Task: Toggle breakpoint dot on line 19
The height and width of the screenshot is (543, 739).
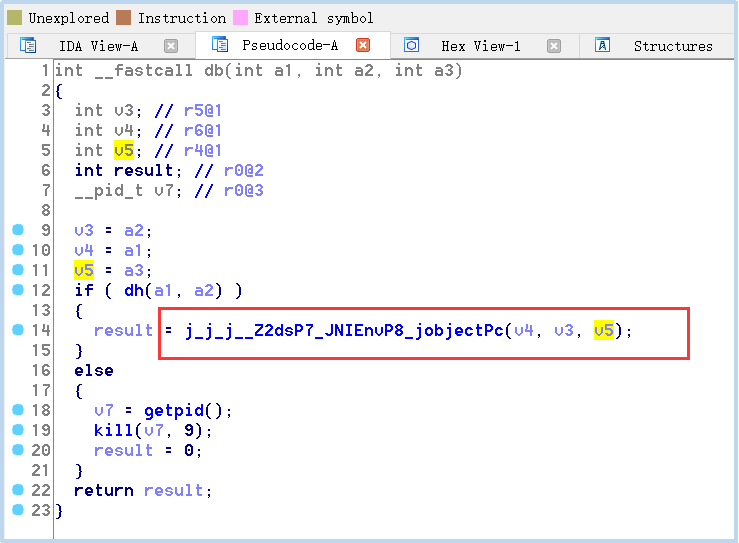Action: click(x=18, y=429)
